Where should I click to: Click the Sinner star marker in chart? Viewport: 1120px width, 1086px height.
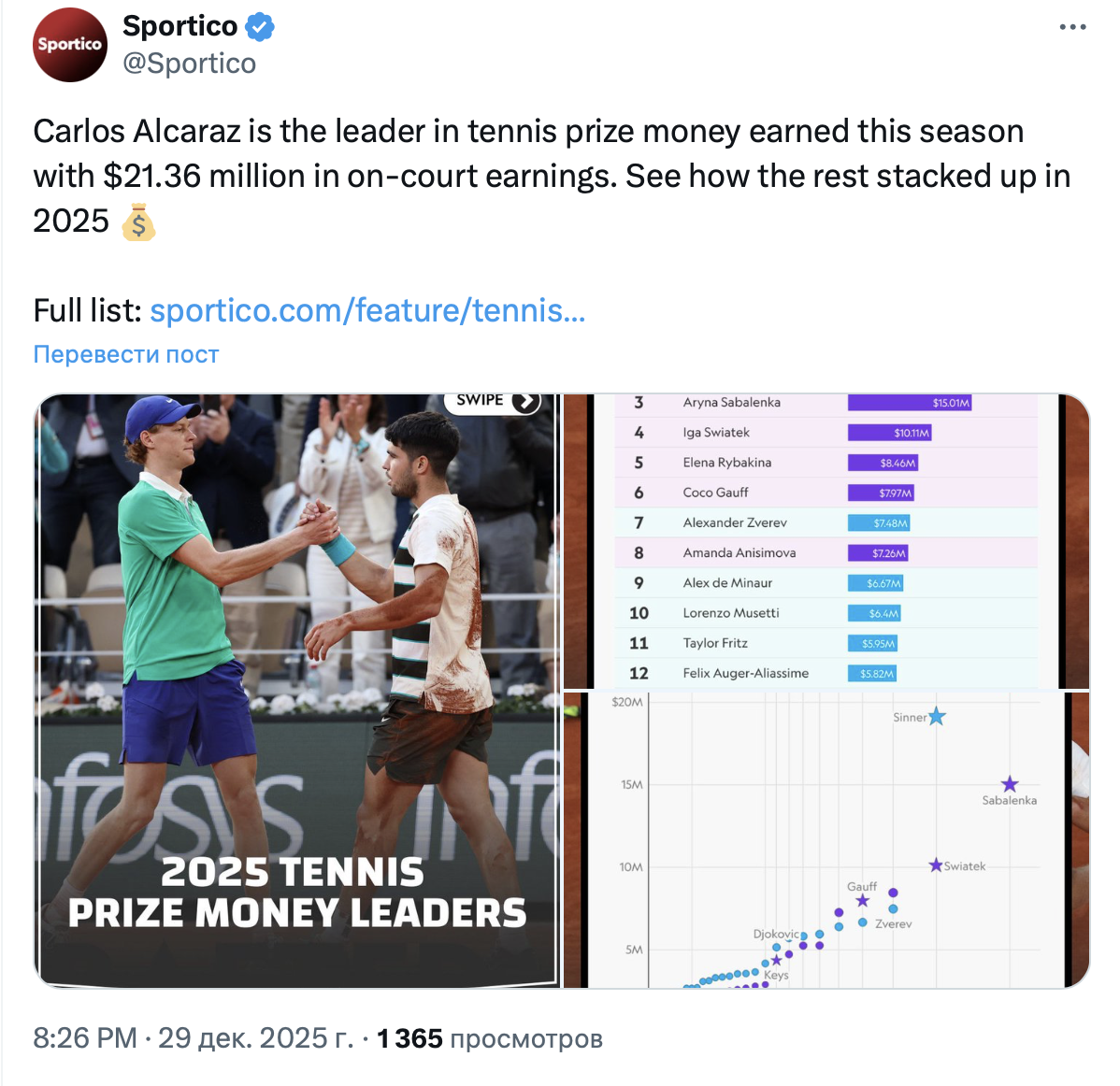[x=937, y=717]
